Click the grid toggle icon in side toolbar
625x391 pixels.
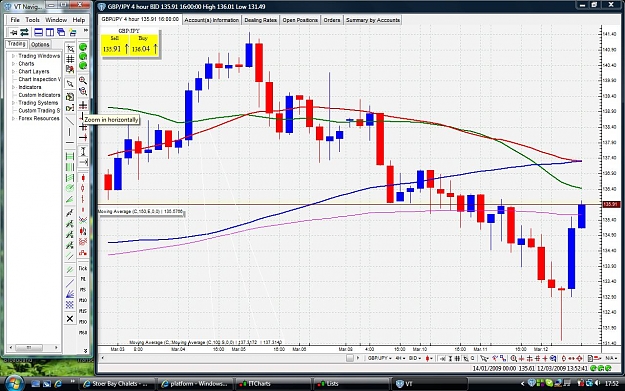70,59
